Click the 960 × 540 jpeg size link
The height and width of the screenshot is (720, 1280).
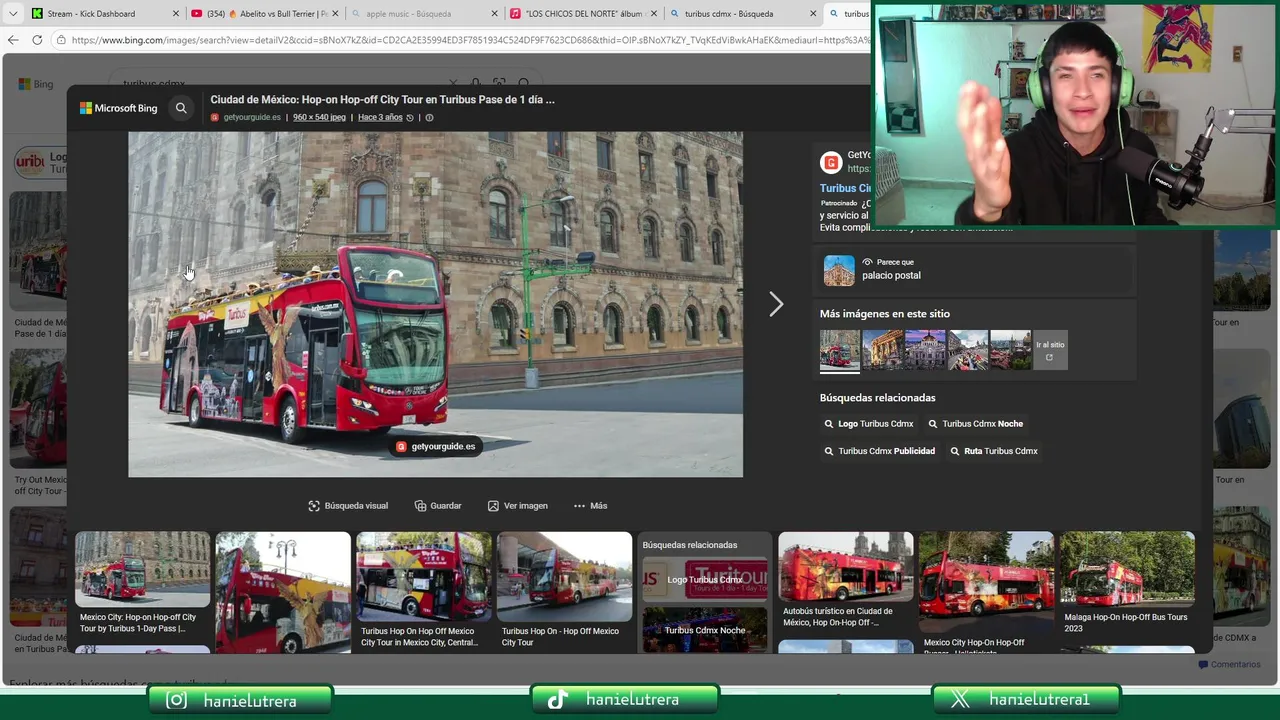tap(319, 117)
